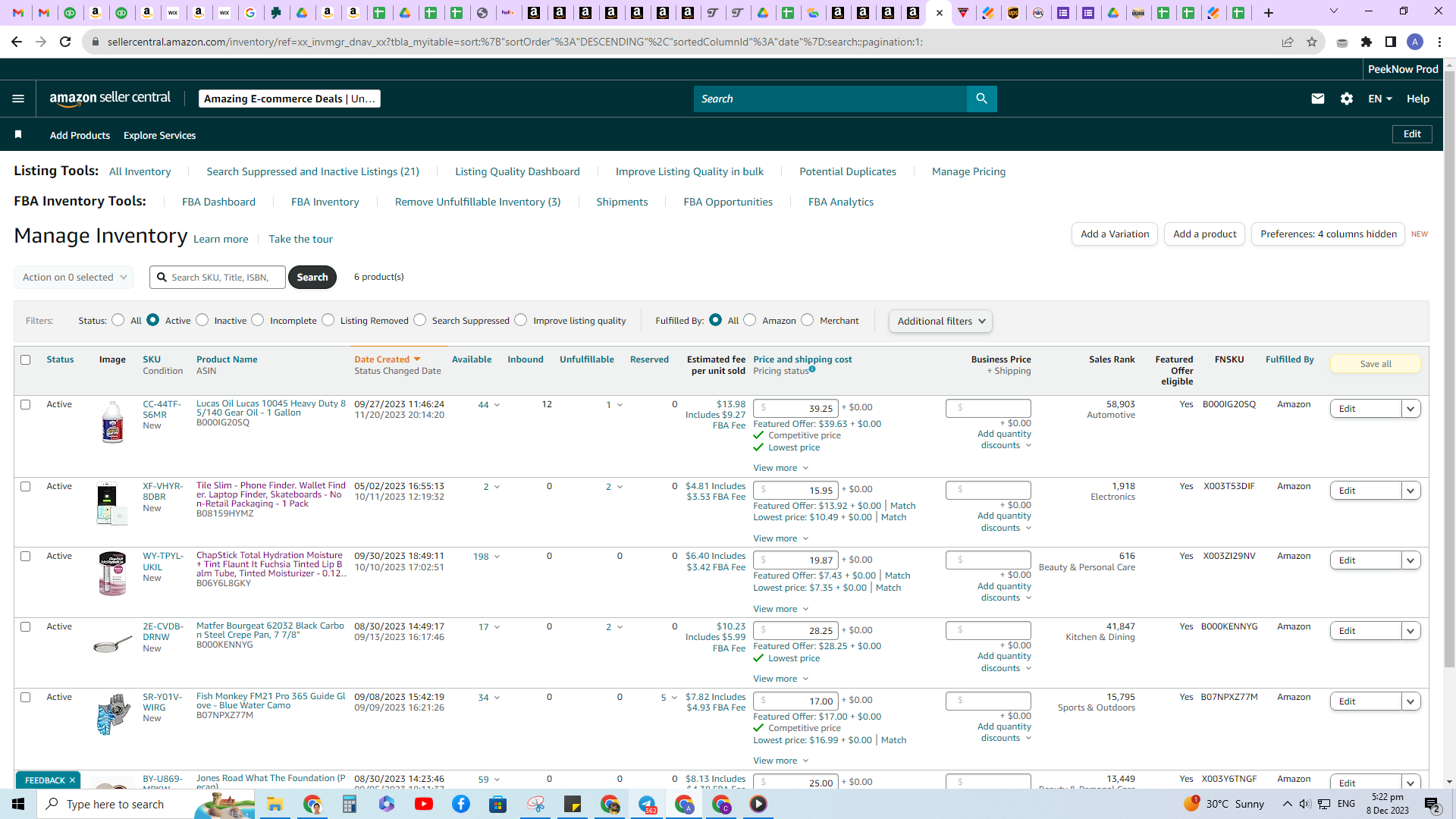
Task: Launch YouTube from the taskbar
Action: click(x=424, y=804)
